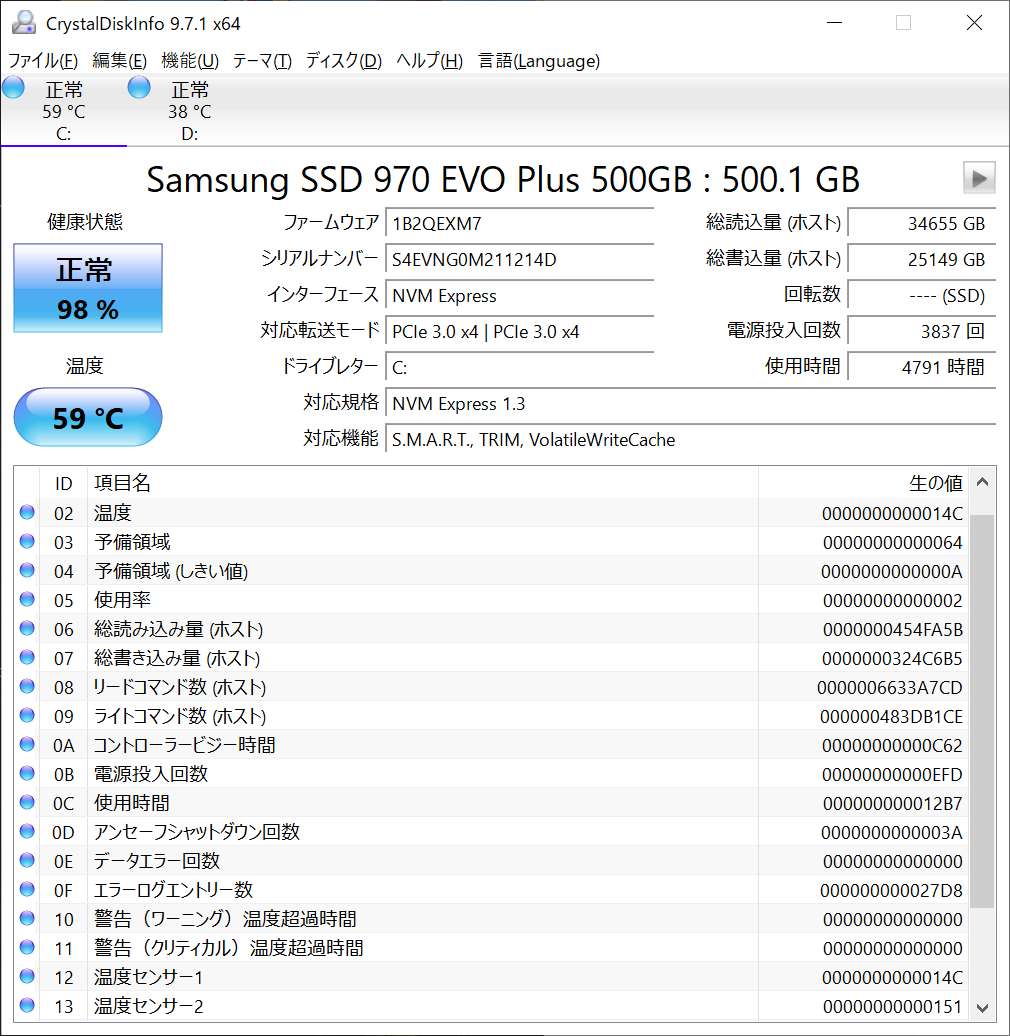Click the status orb for row 10 警告（ワーニング）温度超過時間

[27, 918]
